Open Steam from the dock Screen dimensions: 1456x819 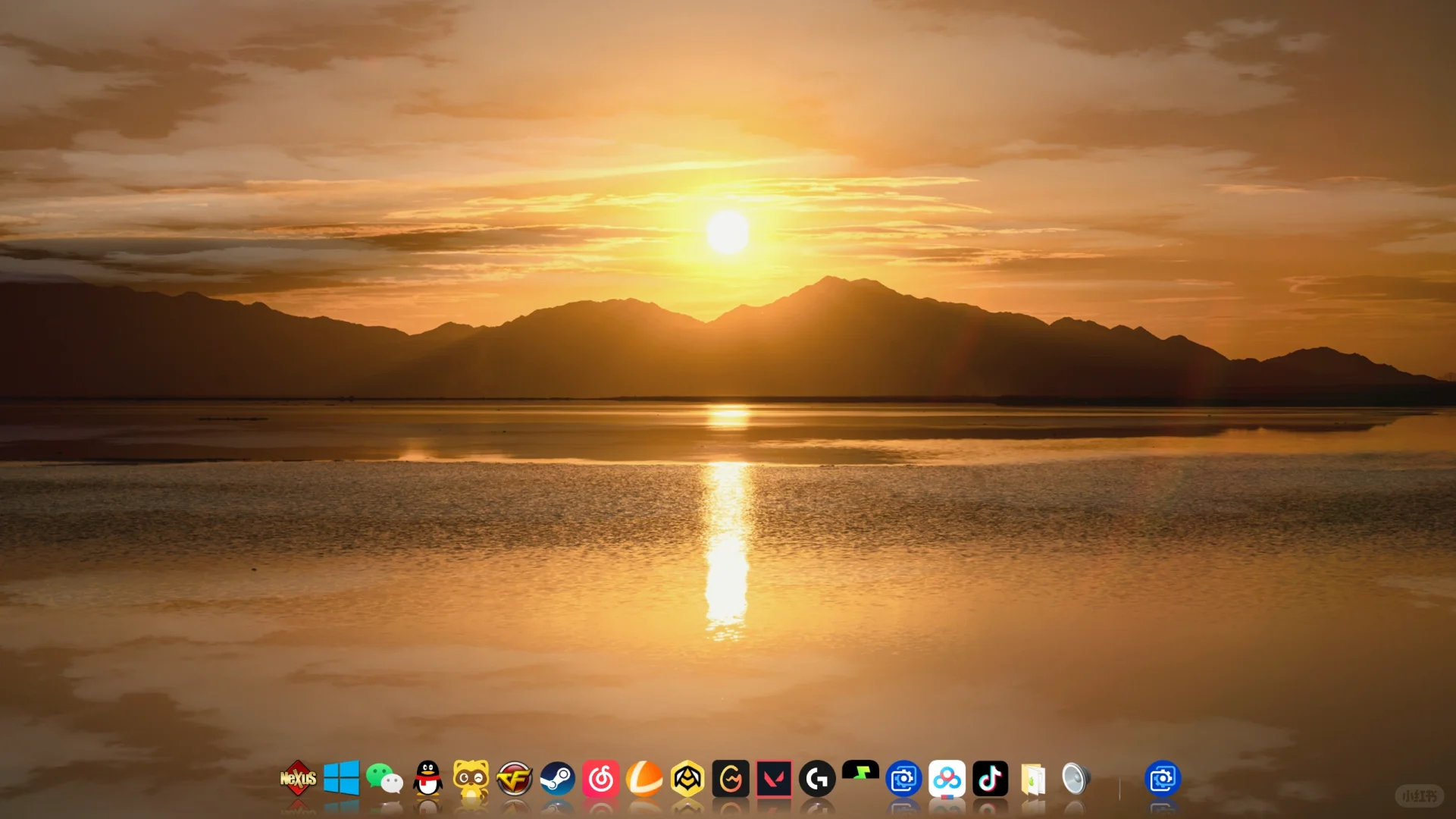(x=558, y=778)
